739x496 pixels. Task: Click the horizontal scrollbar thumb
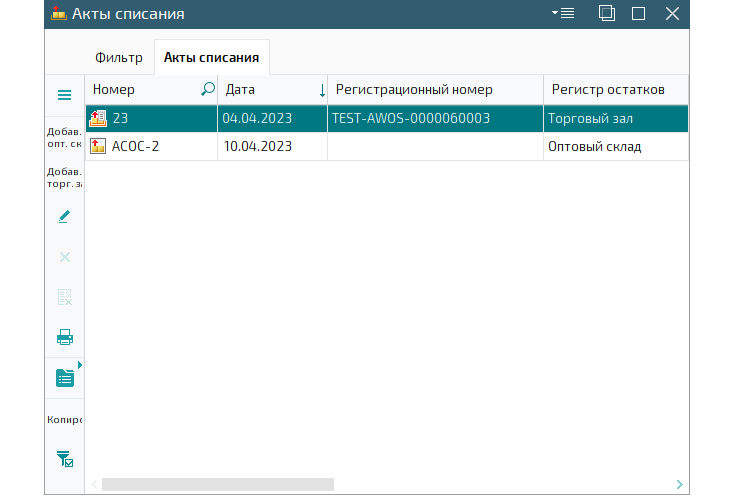[217, 484]
